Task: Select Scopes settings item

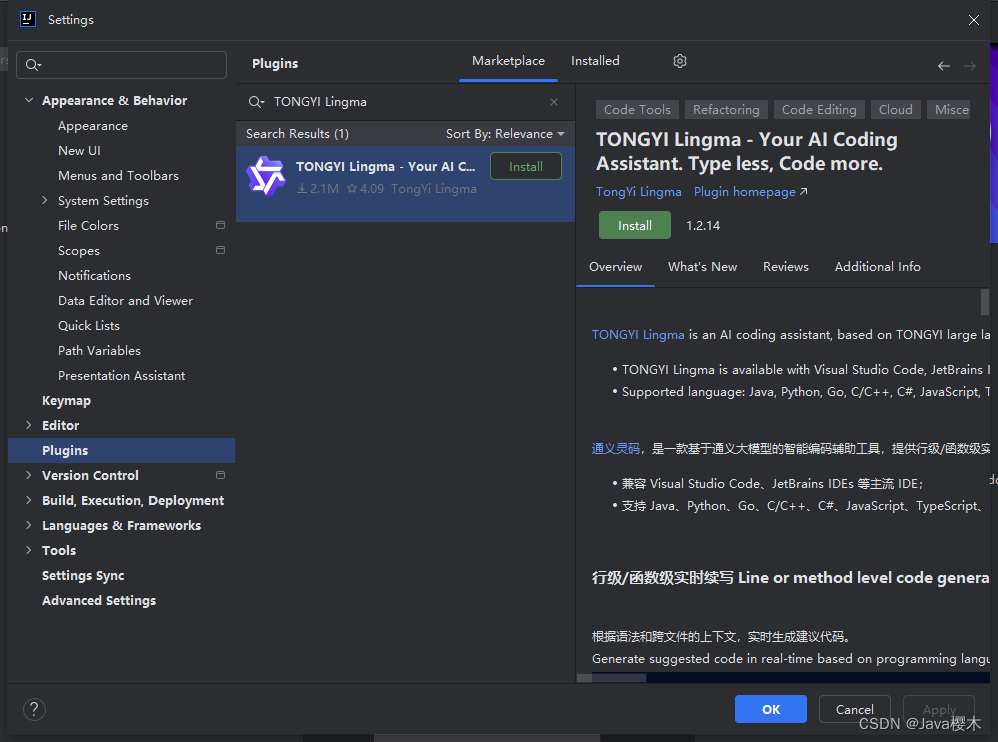Action: [79, 251]
